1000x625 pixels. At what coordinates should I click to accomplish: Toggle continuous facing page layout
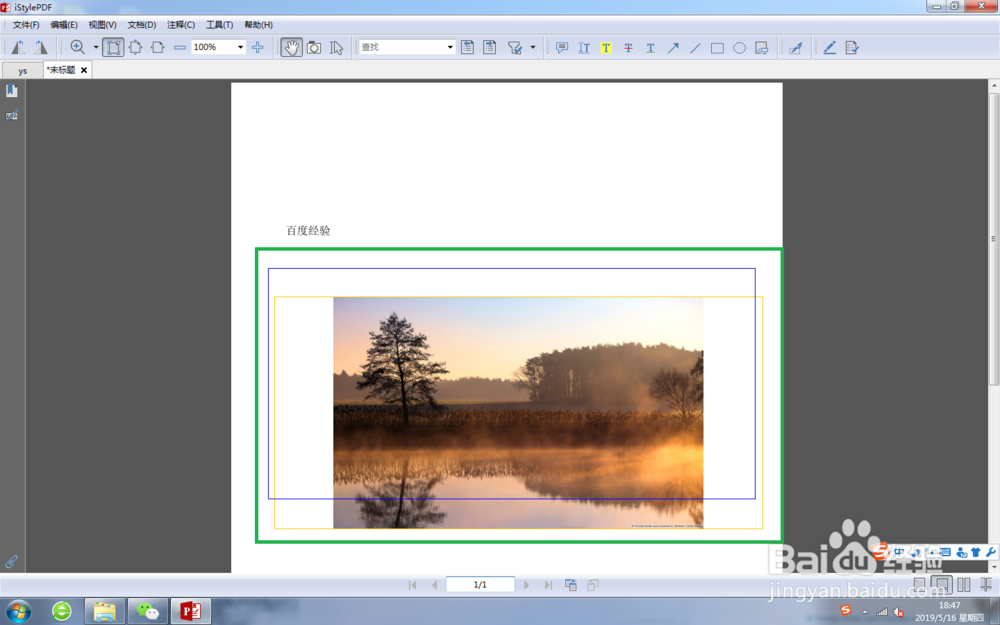click(x=986, y=584)
